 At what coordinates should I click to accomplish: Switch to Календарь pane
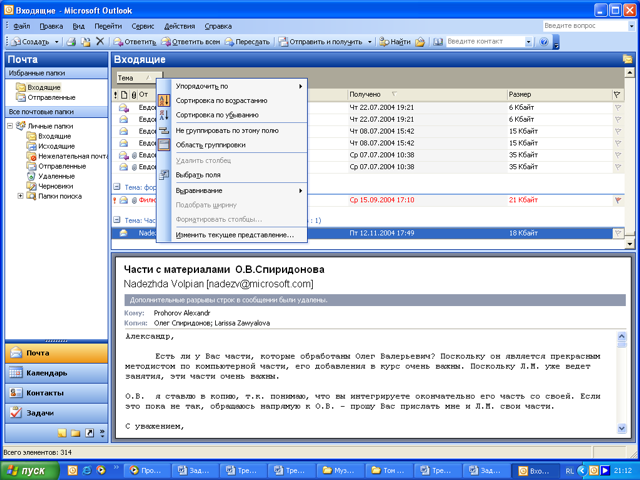pyautogui.click(x=56, y=373)
